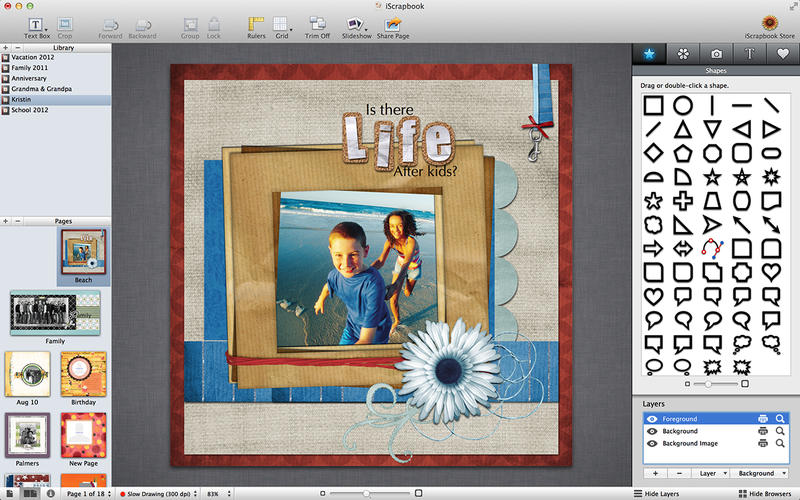Viewport: 800px width, 500px height.
Task: Select the Family page thumbnail
Action: coord(56,313)
